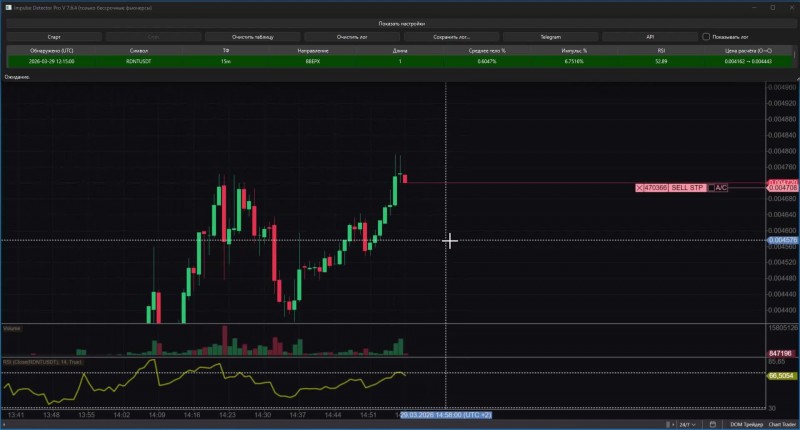This screenshot has height=430, width=800.
Task: Click the 0.004576 crosshair price label
Action: coord(783,240)
